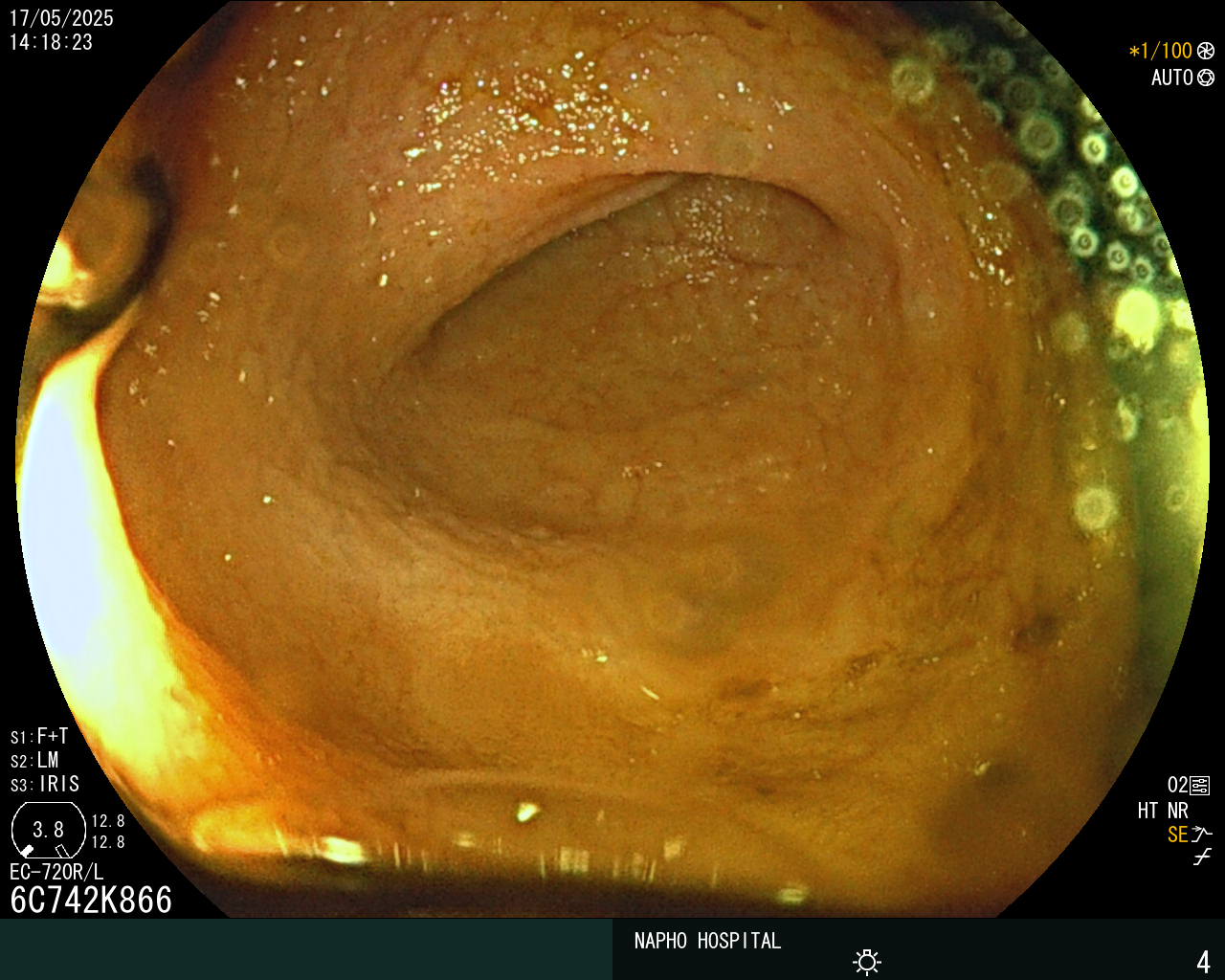Click the yellow SE enhancement label
This screenshot has width=1225, height=980.
point(1178,835)
